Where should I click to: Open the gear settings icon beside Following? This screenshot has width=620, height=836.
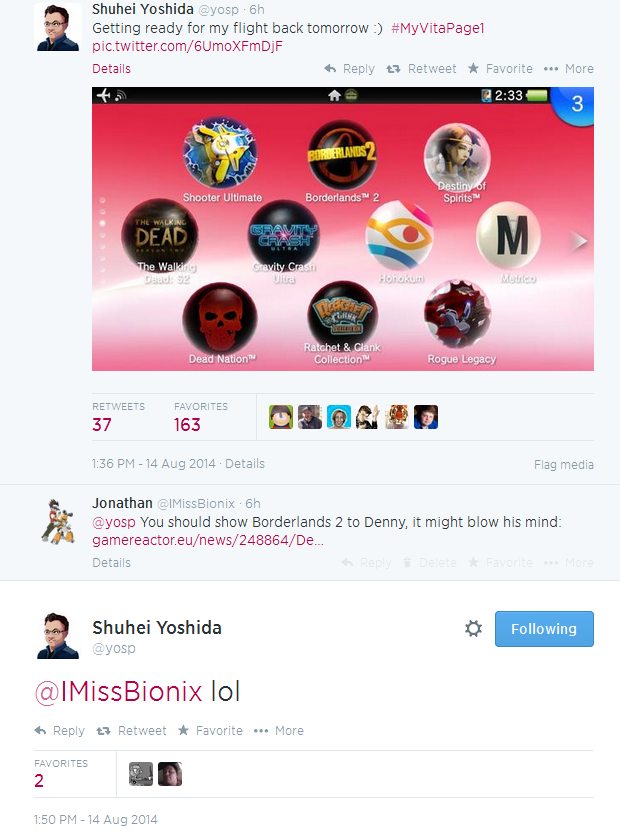(473, 629)
